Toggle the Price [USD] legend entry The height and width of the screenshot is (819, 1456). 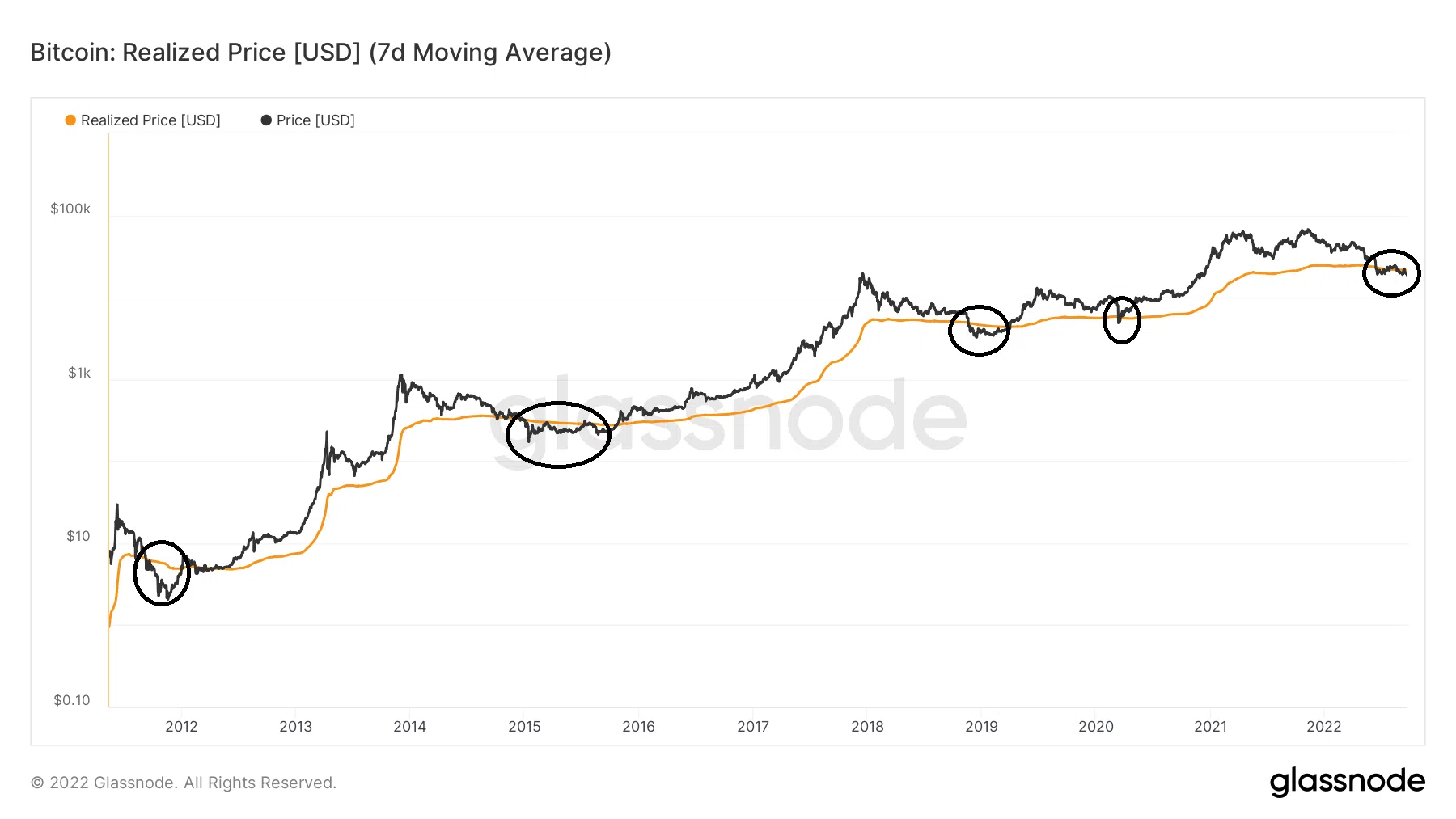(x=307, y=120)
